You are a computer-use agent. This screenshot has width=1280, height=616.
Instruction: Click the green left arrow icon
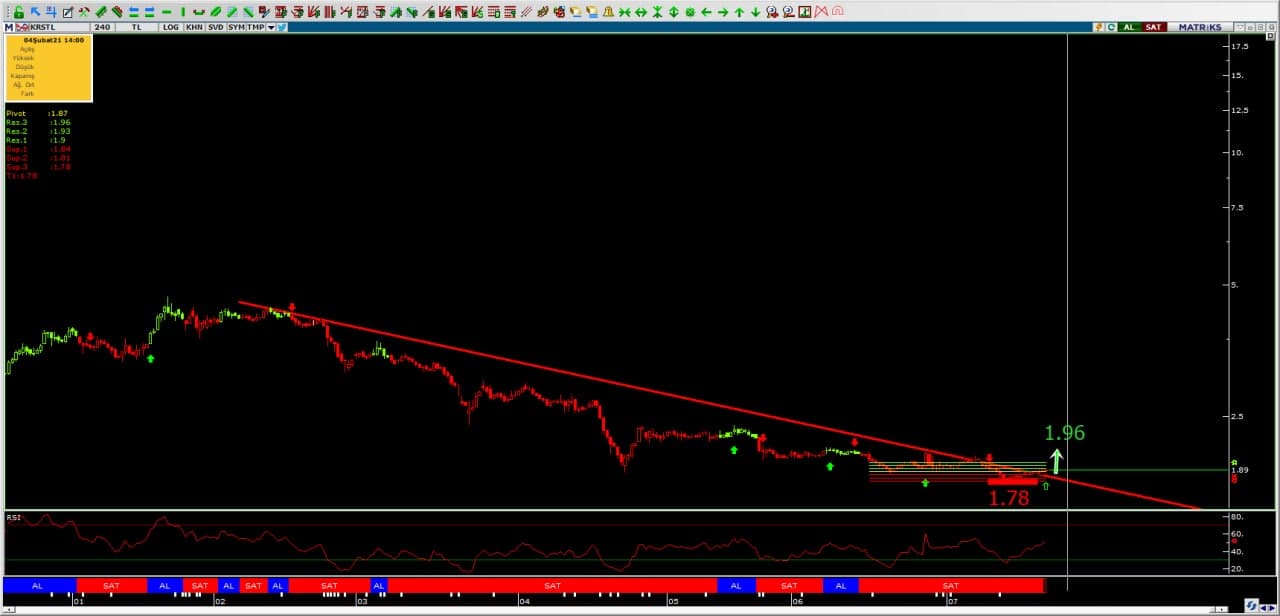pyautogui.click(x=706, y=12)
